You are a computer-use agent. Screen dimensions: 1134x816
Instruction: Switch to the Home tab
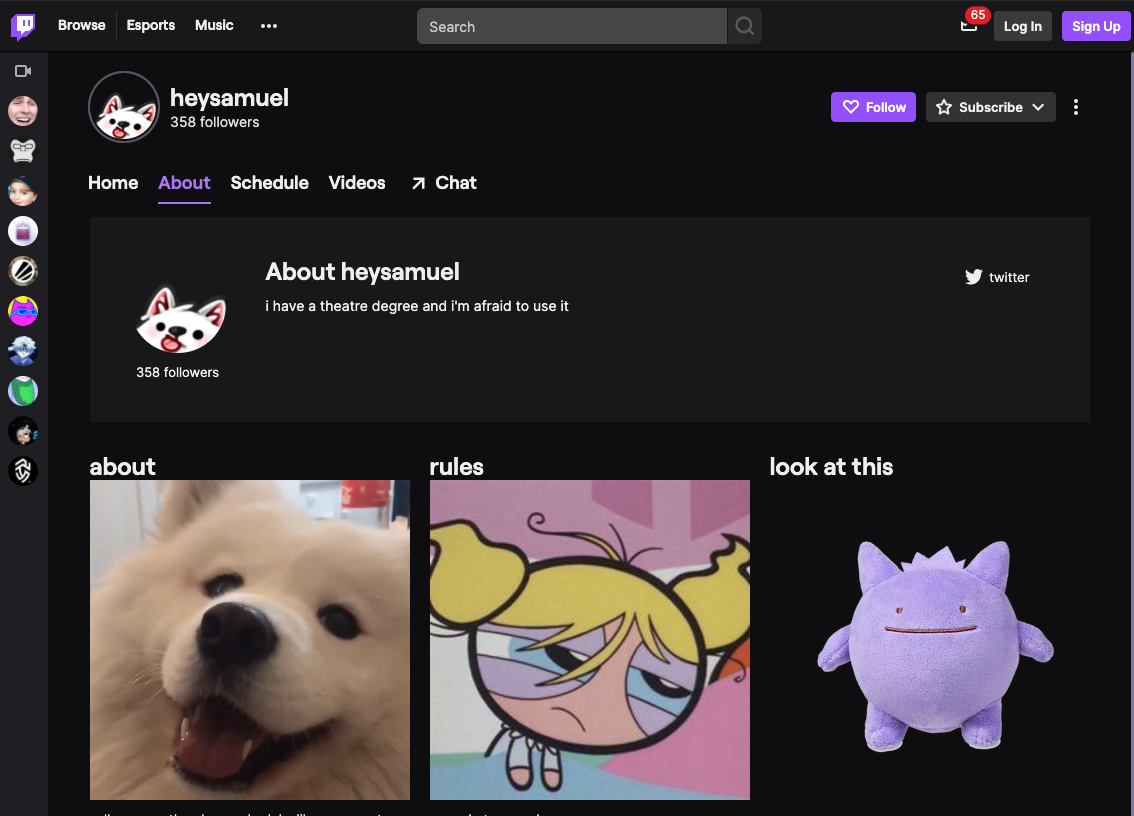[x=113, y=183]
